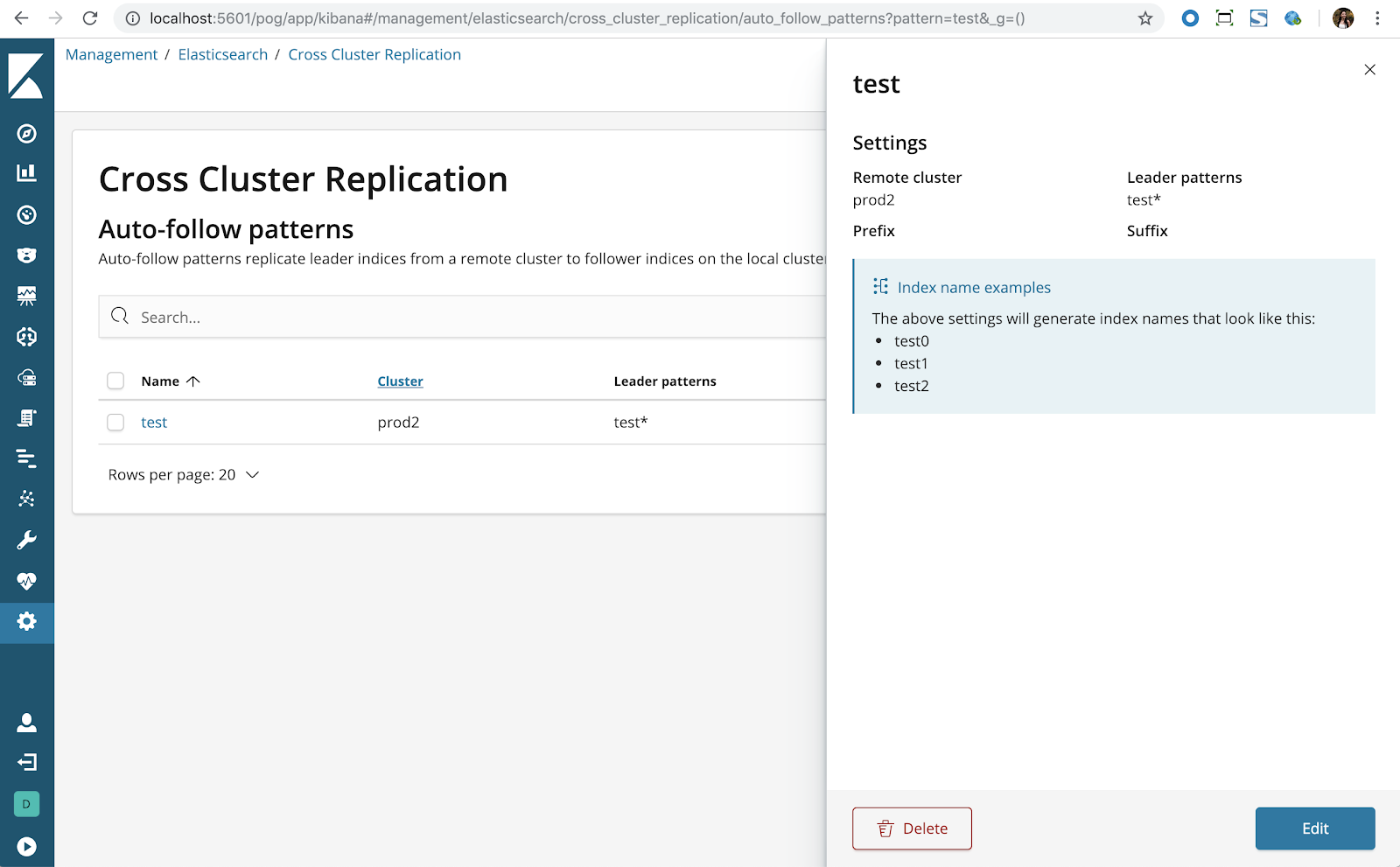
Task: Open Visualize bar chart sidebar icon
Action: [27, 172]
